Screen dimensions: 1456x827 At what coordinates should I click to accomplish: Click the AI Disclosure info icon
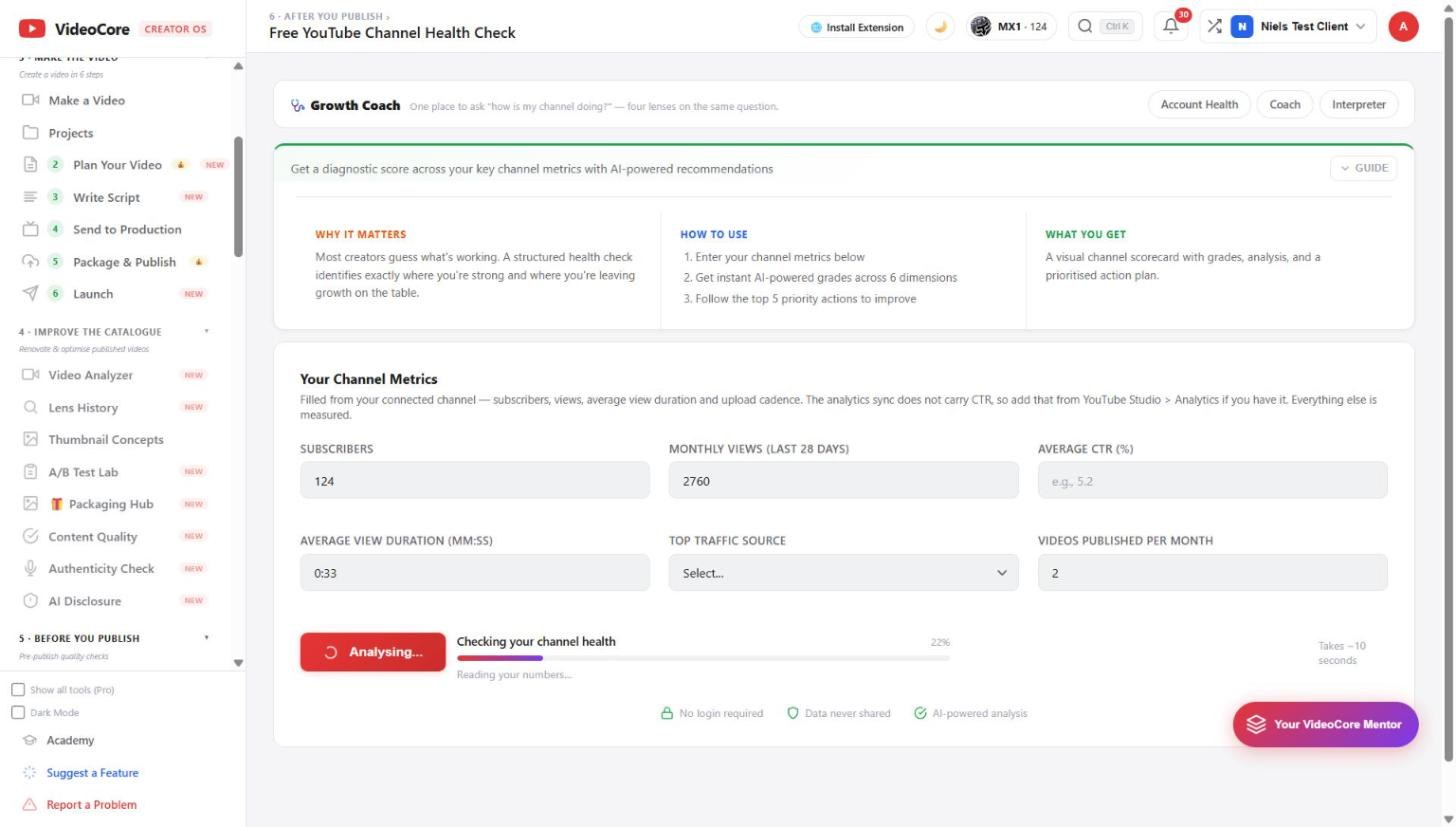(30, 601)
